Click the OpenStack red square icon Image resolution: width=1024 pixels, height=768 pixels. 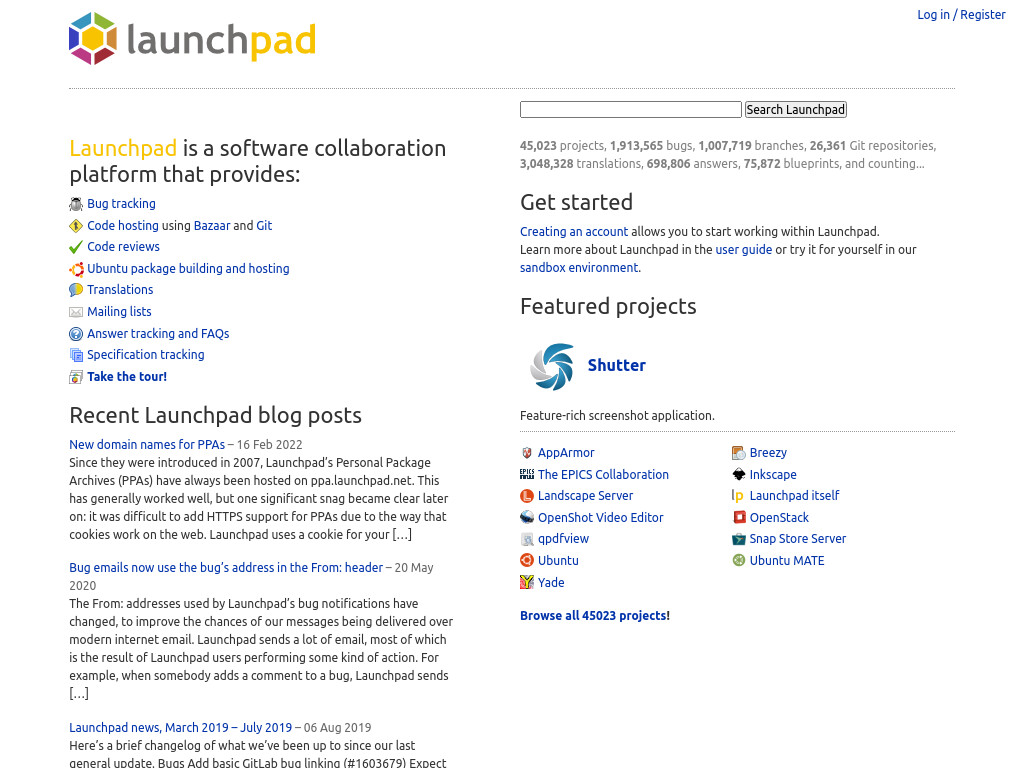(739, 518)
